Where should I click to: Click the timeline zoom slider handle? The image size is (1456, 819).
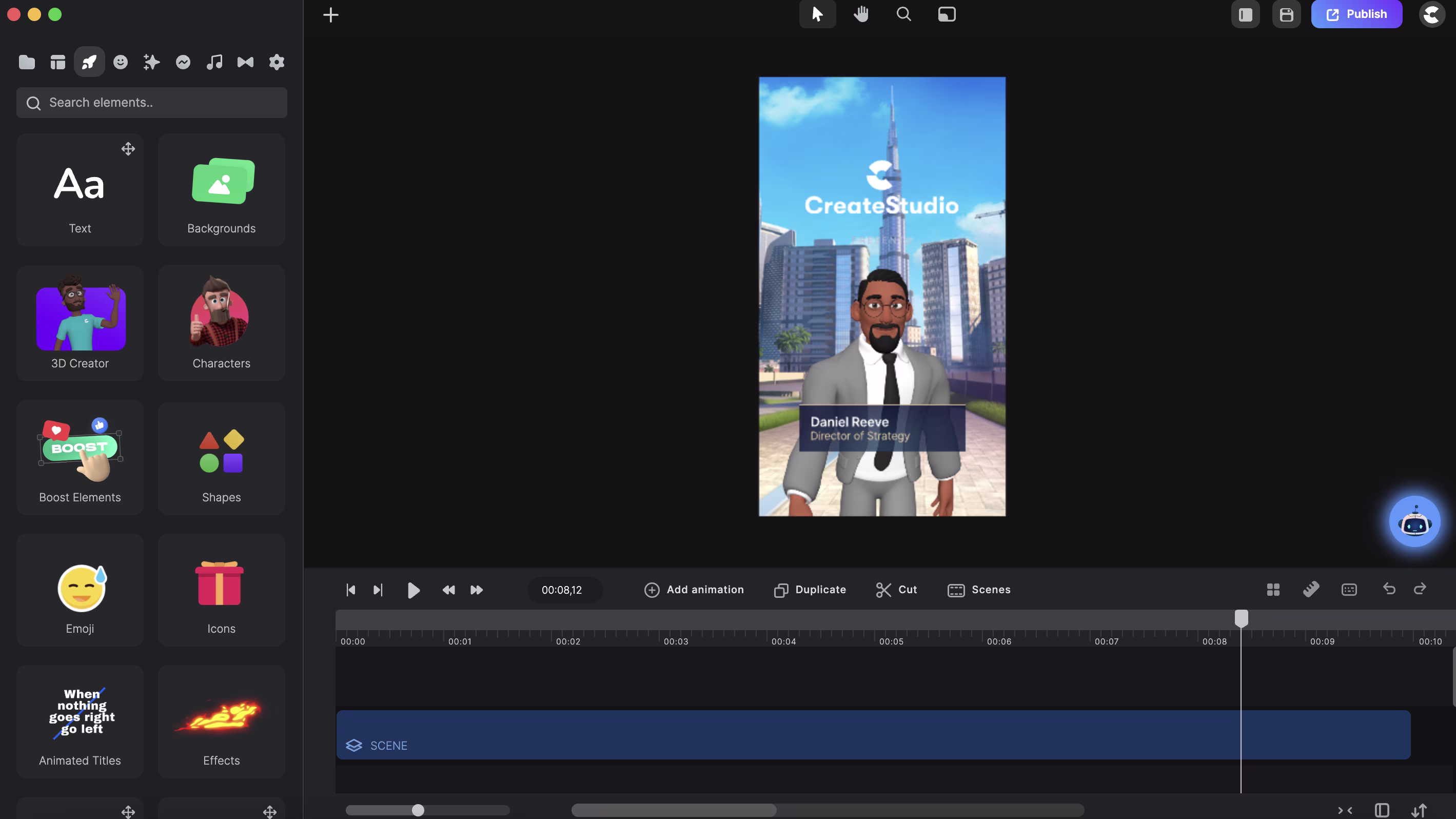(418, 810)
